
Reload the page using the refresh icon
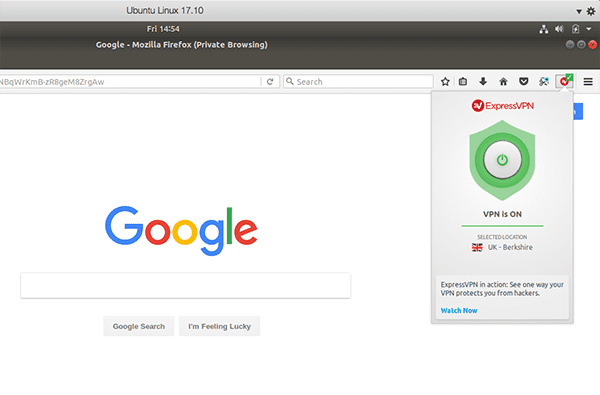pyautogui.click(x=270, y=82)
